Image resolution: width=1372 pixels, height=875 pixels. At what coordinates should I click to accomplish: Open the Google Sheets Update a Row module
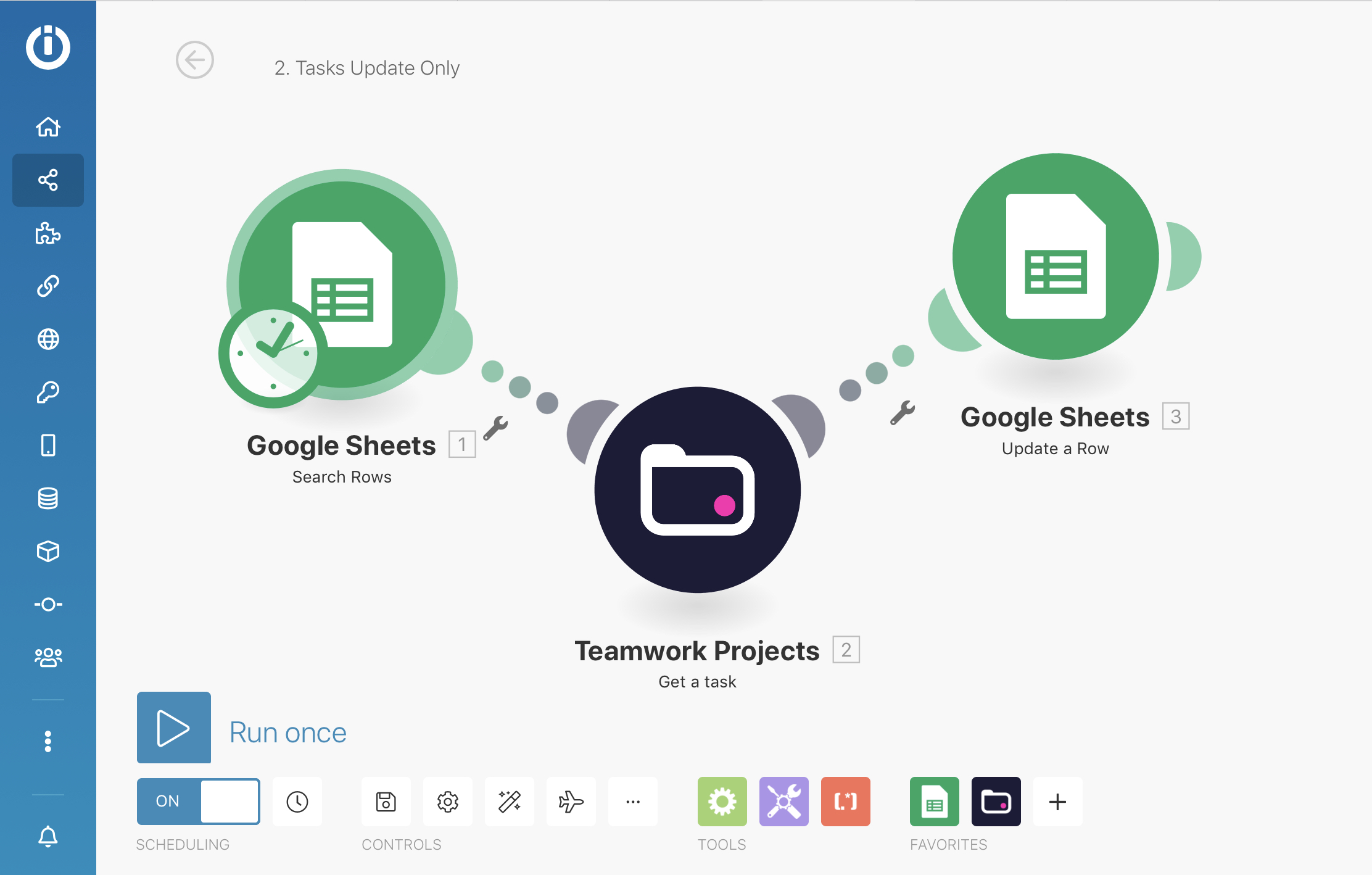pos(1056,256)
